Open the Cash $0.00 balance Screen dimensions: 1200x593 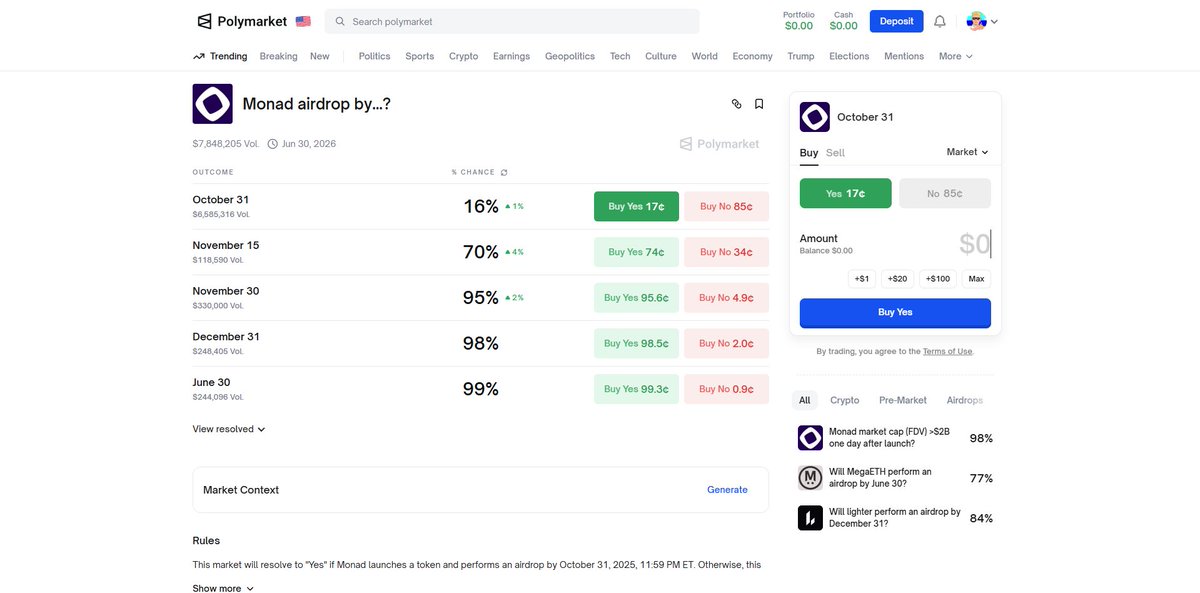coord(844,21)
